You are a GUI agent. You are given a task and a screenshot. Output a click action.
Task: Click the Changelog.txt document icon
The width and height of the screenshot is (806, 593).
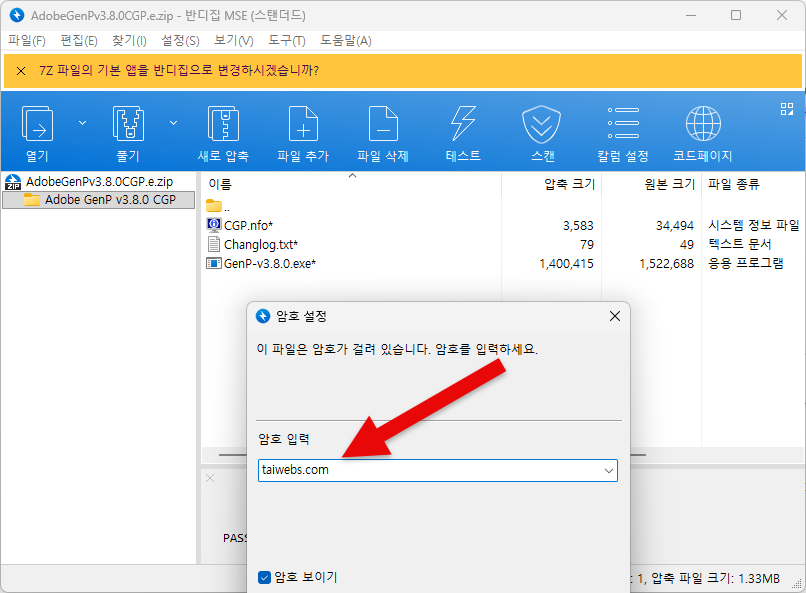tap(213, 244)
